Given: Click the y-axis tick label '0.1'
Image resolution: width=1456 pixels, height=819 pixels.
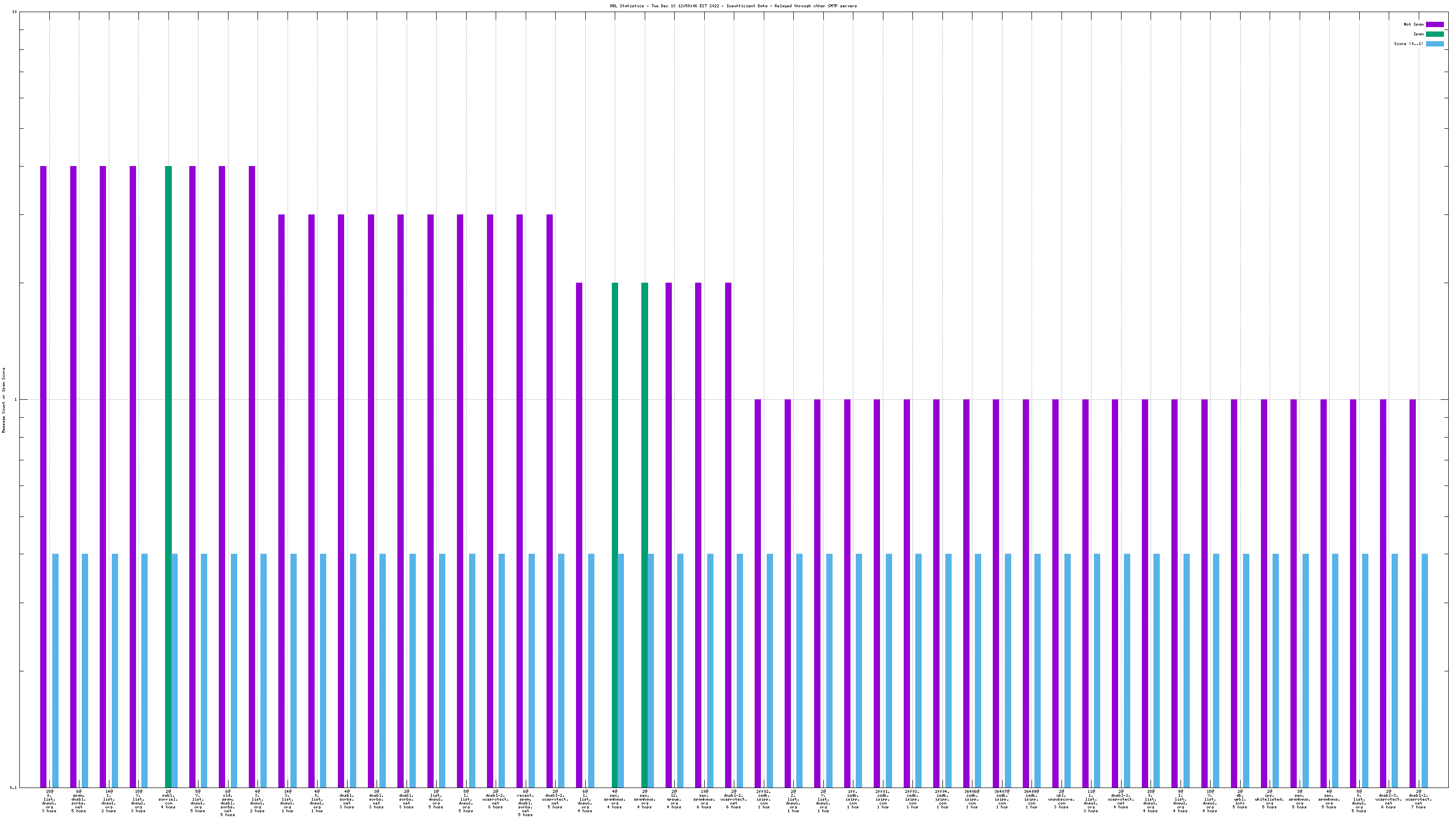Looking at the screenshot, I should pos(13,788).
